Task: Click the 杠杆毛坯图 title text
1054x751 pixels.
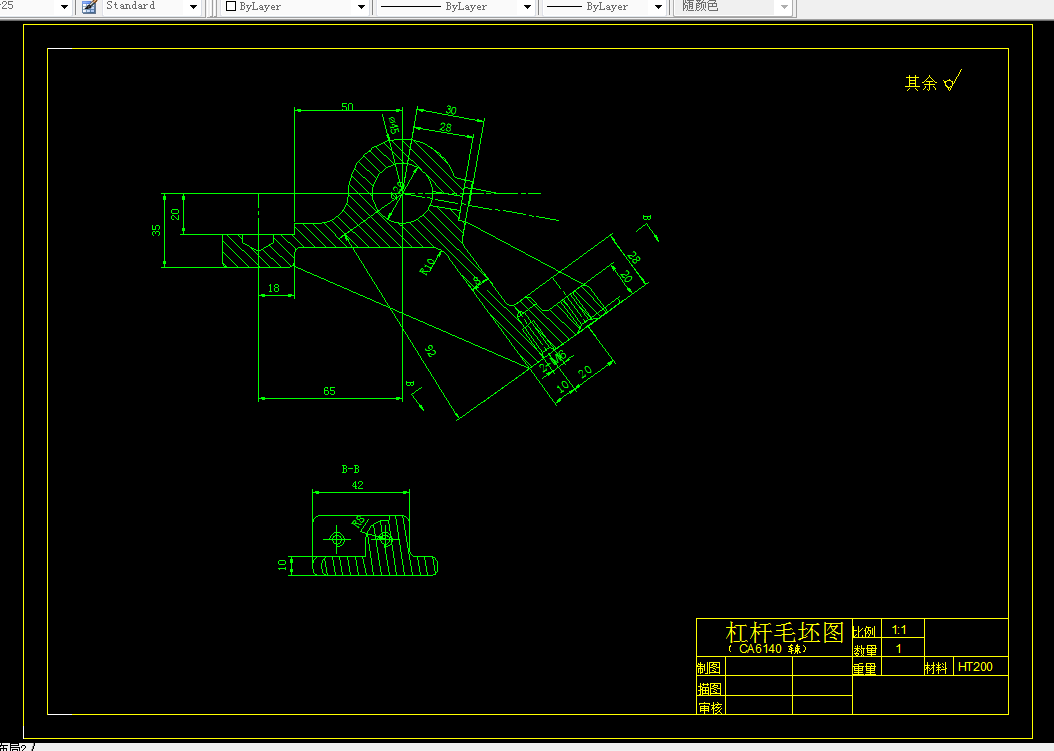Action: click(x=784, y=632)
